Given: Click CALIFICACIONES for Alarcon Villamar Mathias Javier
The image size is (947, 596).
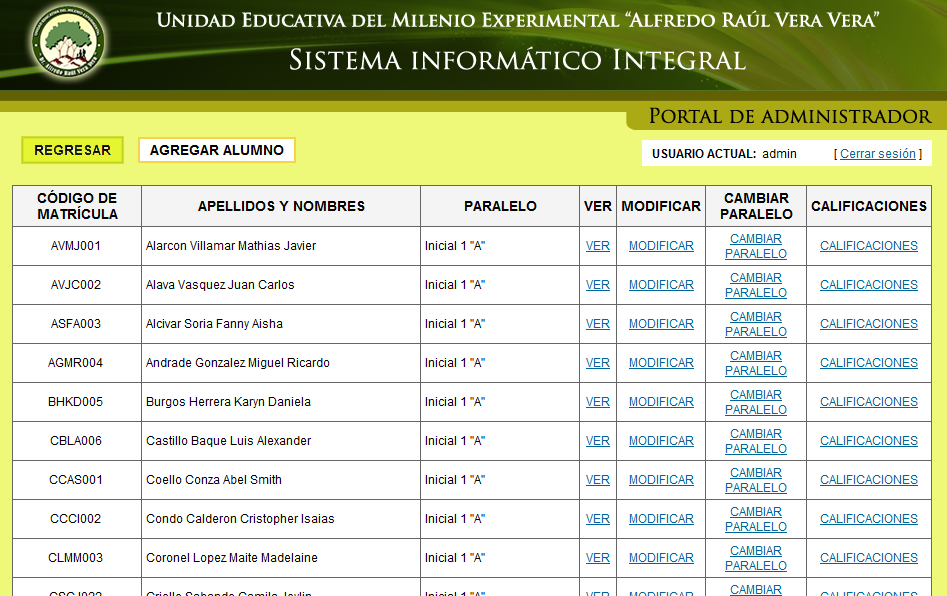Looking at the screenshot, I should (868, 246).
